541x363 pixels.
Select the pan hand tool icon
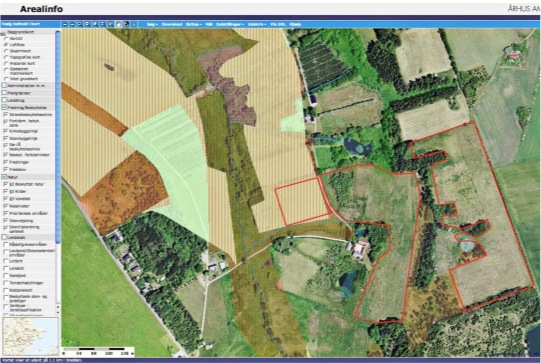[118, 24]
